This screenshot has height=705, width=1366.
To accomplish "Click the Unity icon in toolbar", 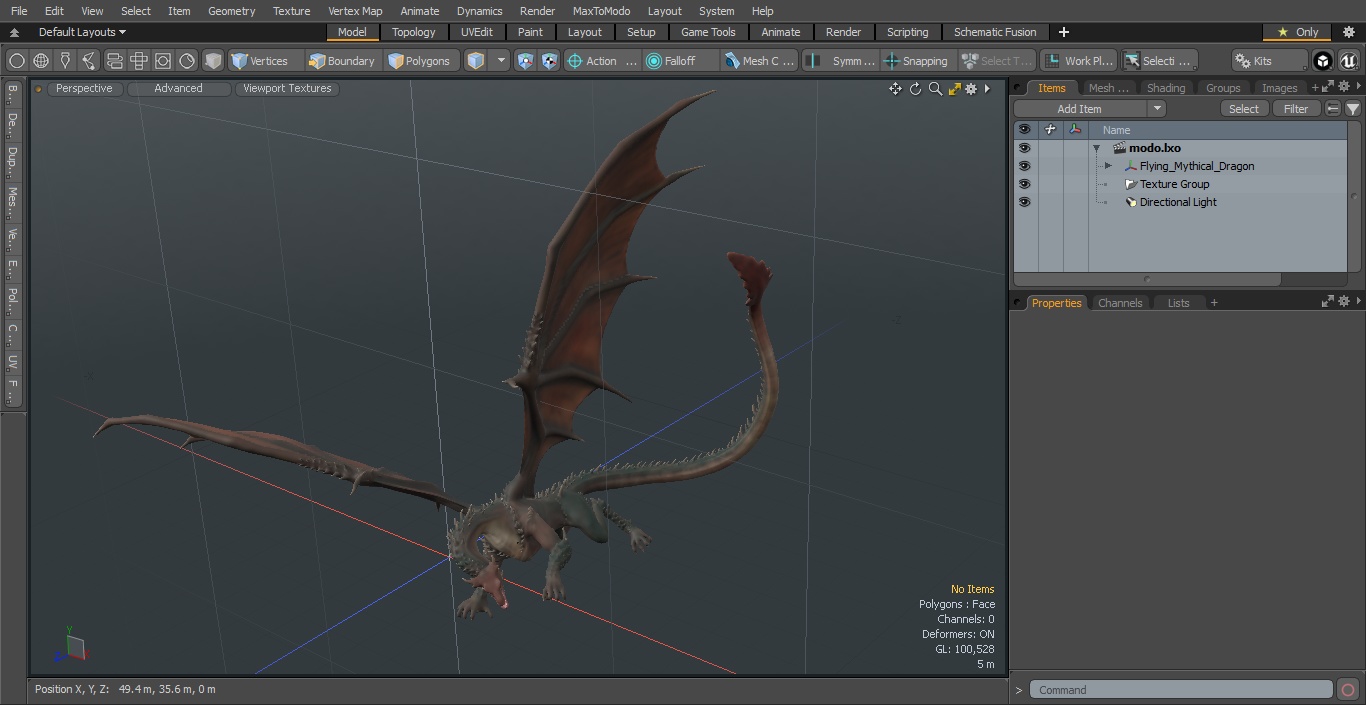I will [1322, 61].
